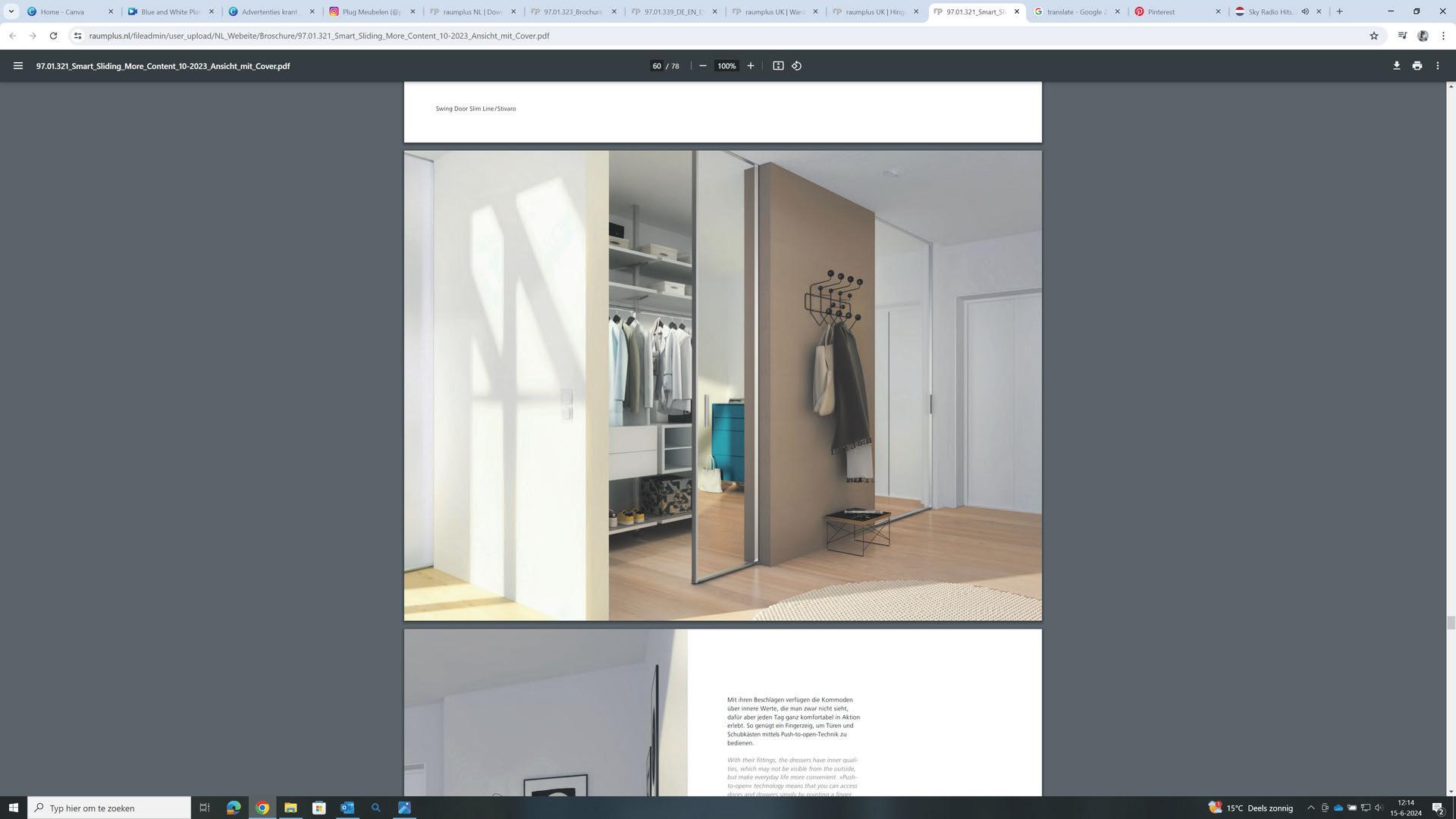Open a new browser tab
Image resolution: width=1456 pixels, height=819 pixels.
(x=1339, y=11)
